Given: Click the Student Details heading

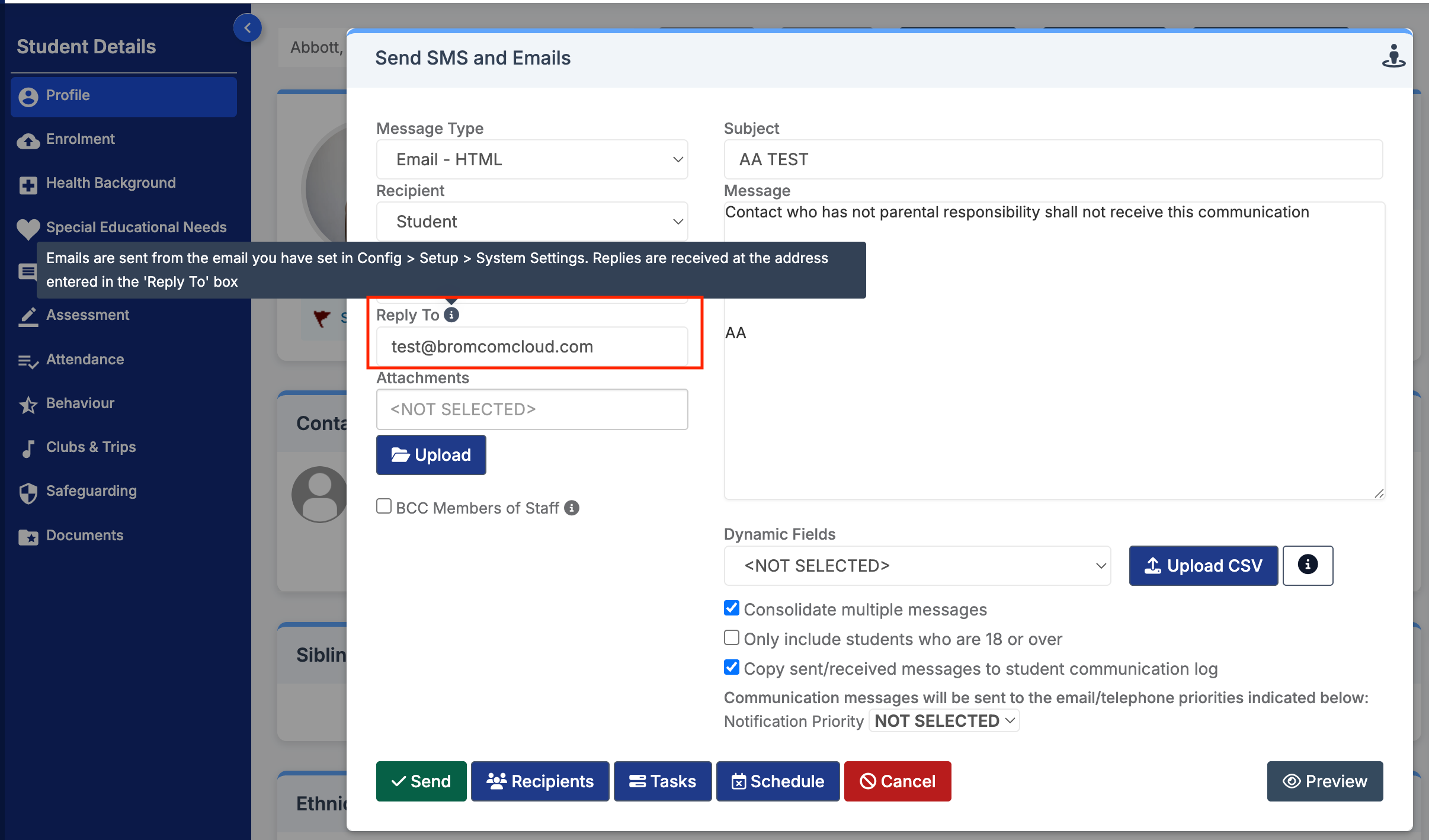Looking at the screenshot, I should coord(86,46).
